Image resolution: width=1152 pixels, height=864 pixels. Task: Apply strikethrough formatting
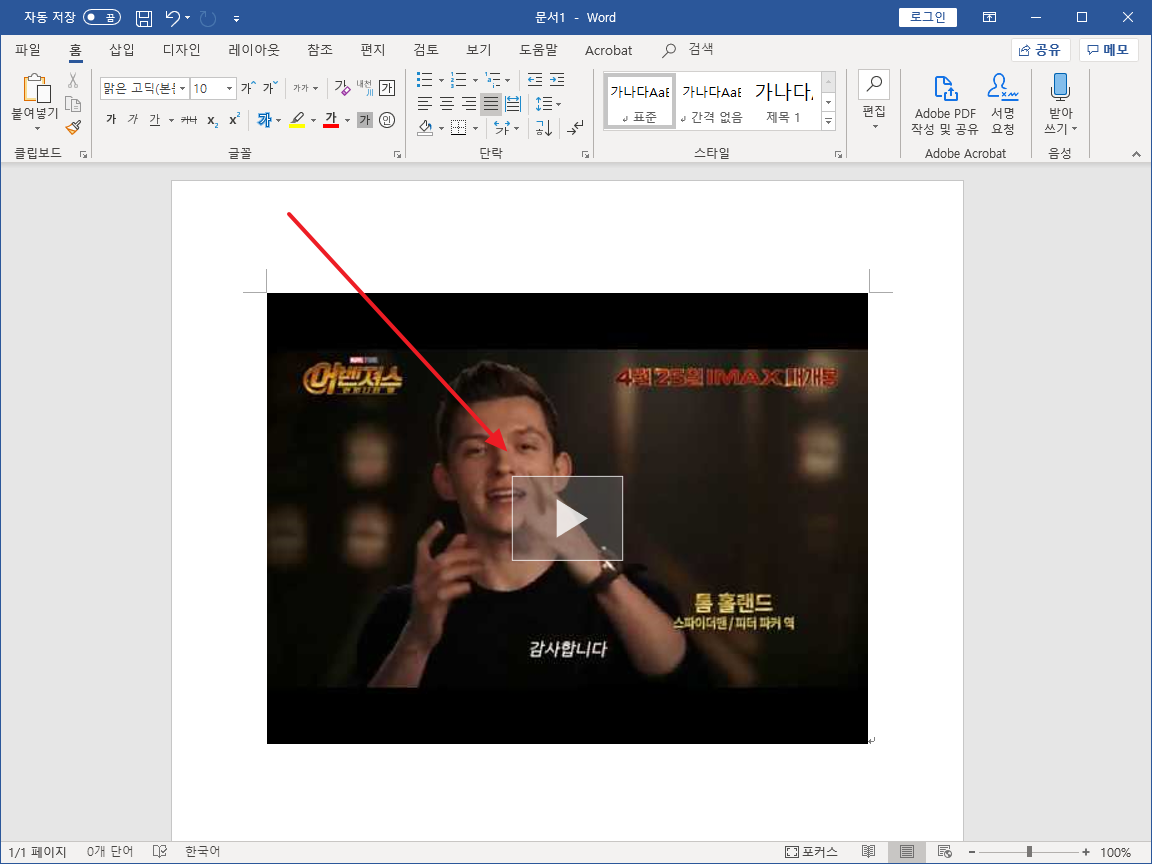click(189, 120)
